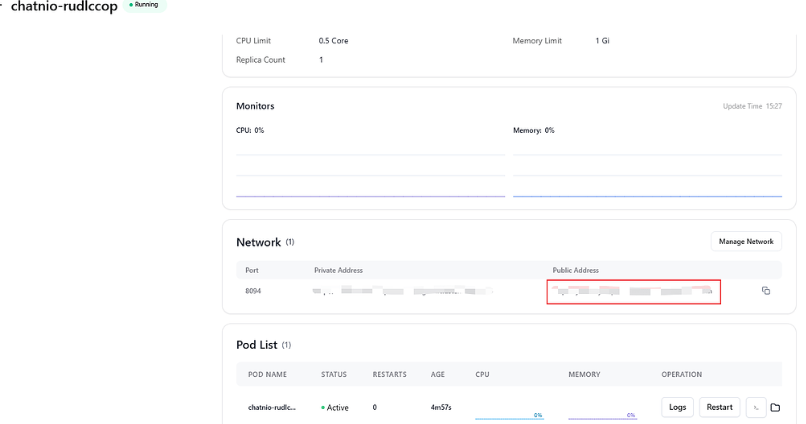Click the CPU Limit 0.5 Core value
The height and width of the screenshot is (424, 806).
[333, 41]
